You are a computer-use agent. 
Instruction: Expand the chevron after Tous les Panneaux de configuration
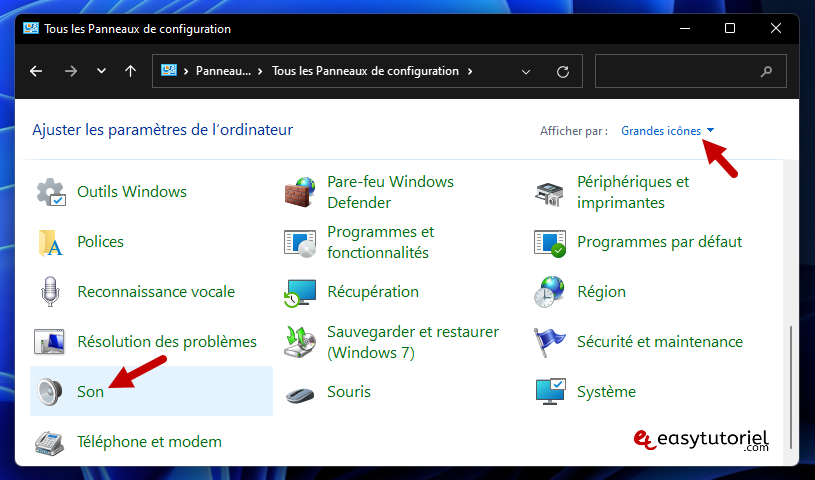470,71
